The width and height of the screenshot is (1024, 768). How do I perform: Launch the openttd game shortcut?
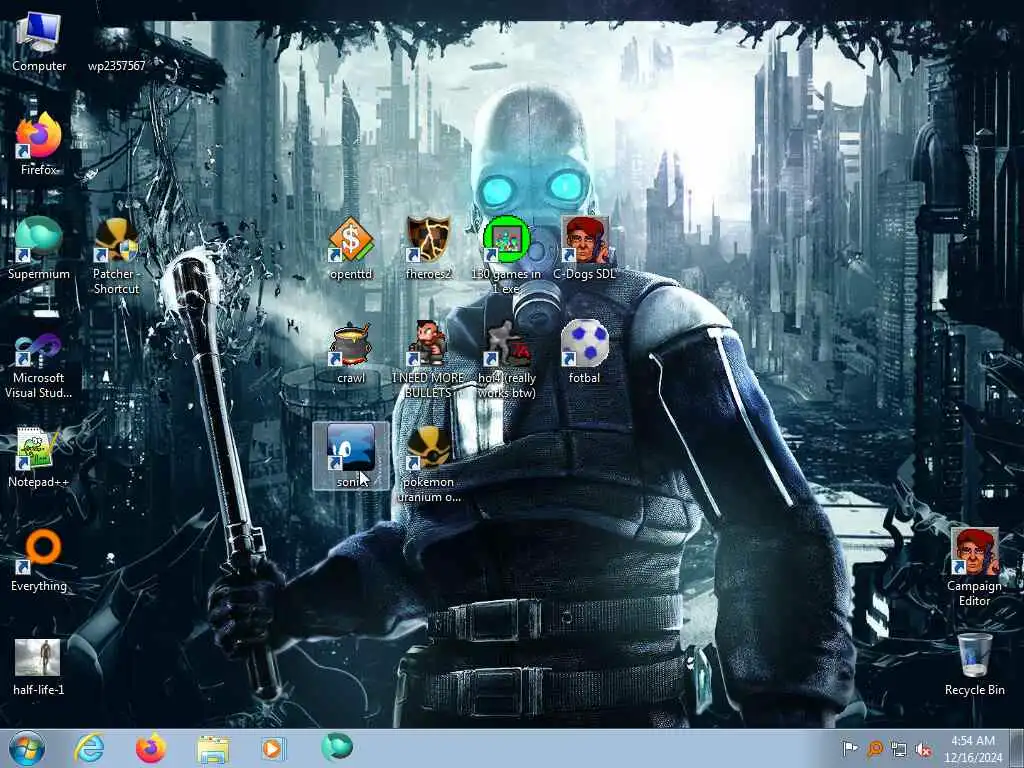(351, 248)
